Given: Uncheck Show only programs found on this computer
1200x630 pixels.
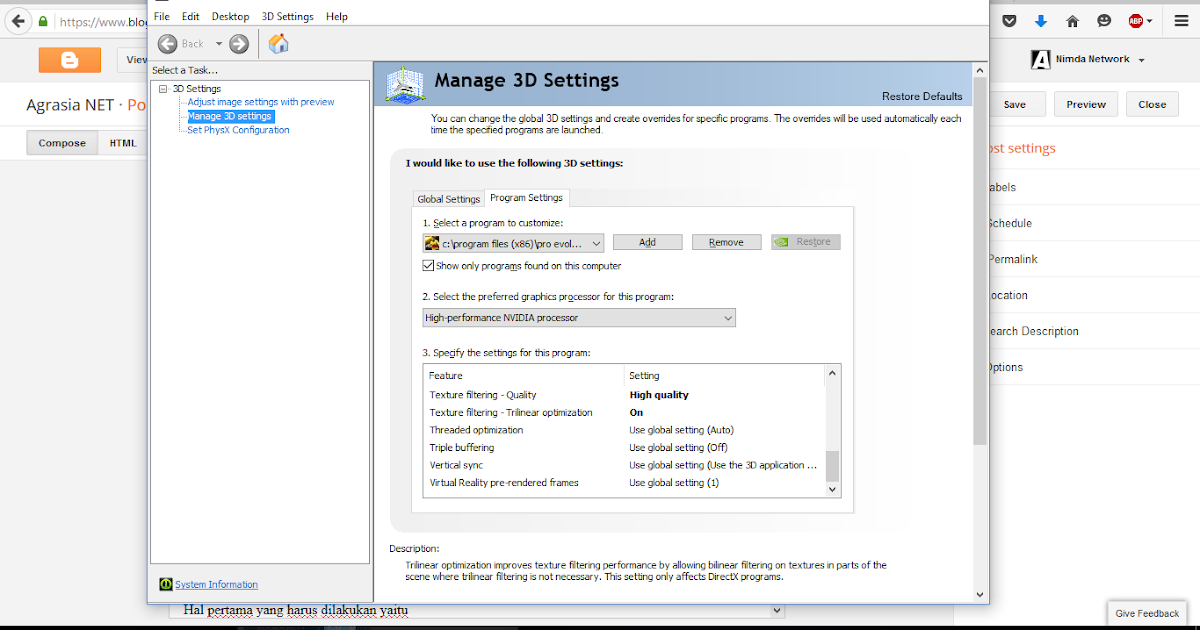Looking at the screenshot, I should (428, 266).
